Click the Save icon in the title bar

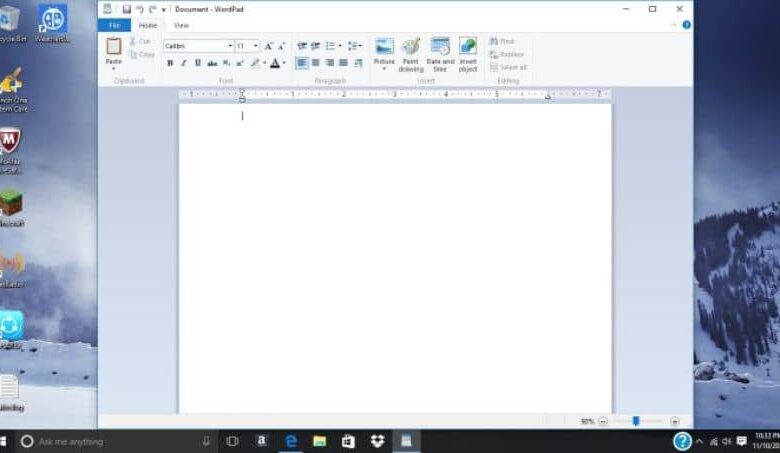(x=126, y=9)
